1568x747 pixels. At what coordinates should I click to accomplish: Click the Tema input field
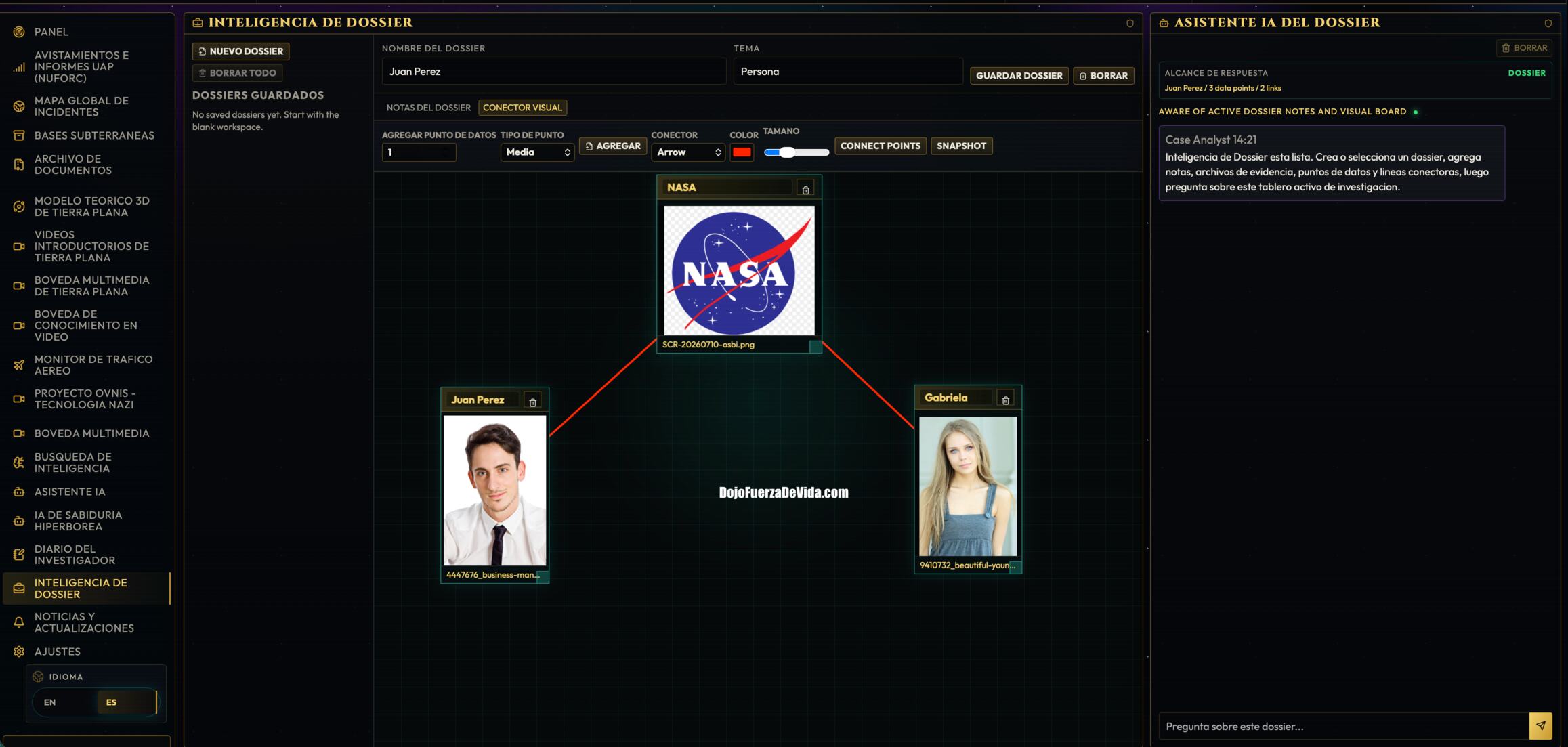pos(848,72)
